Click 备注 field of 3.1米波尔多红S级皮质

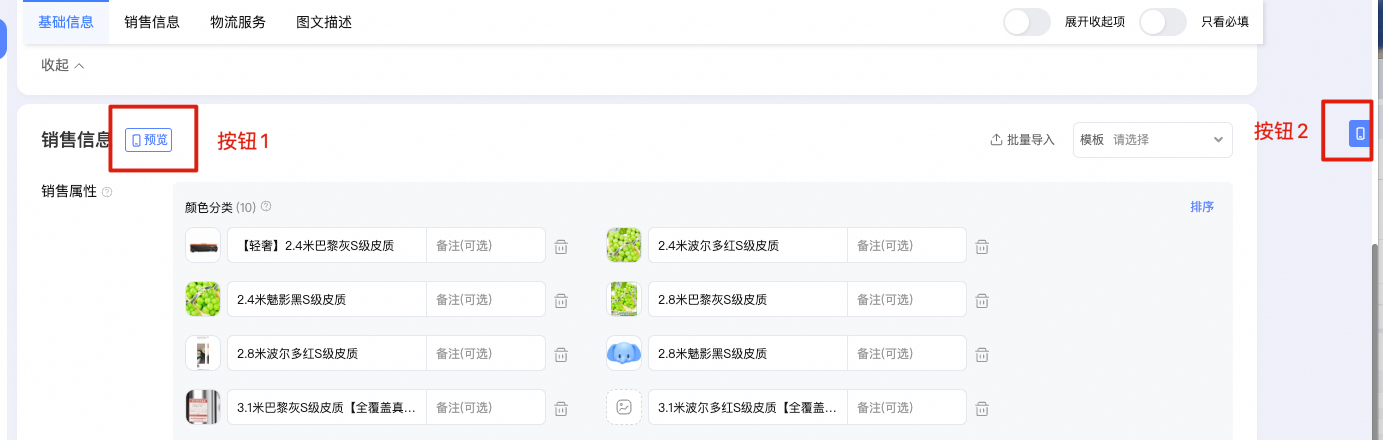pyautogui.click(x=907, y=407)
